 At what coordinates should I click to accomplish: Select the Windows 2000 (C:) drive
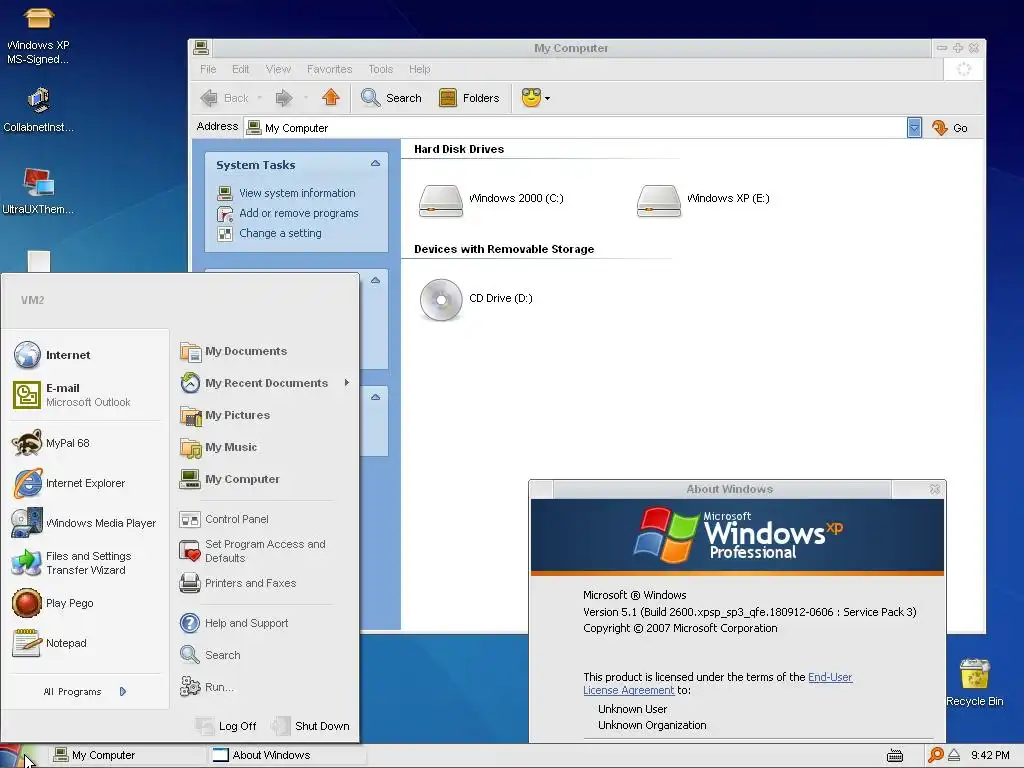tap(491, 199)
